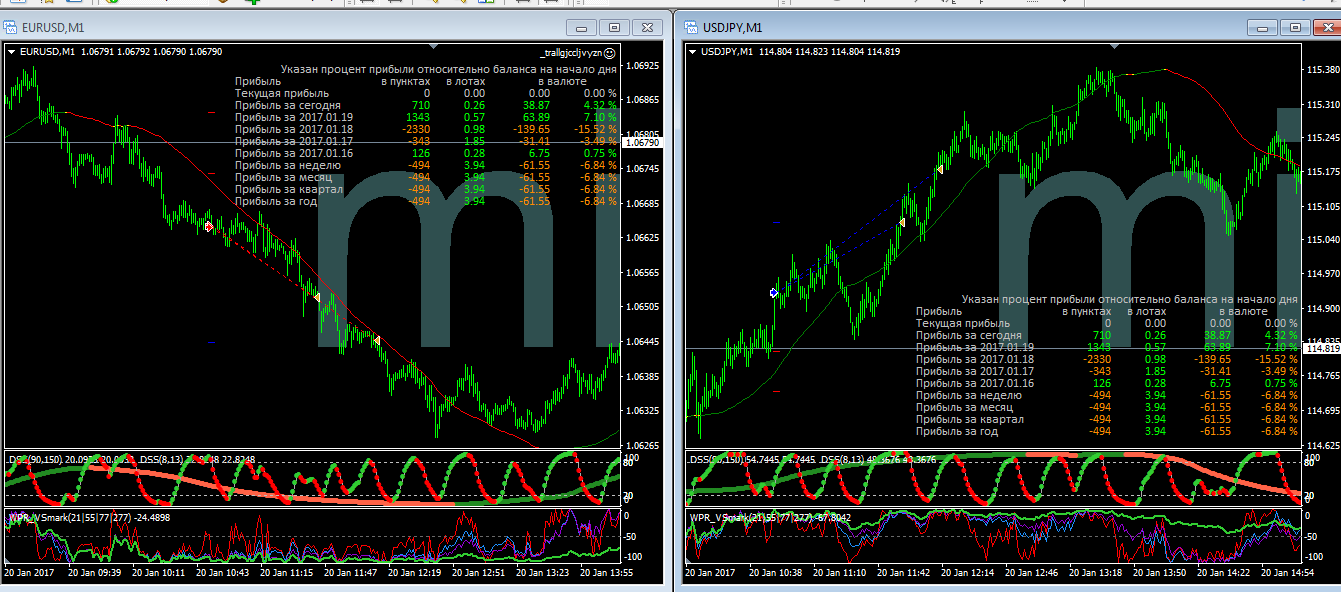Click 'Прибыль за 2017.01.18' row in EURUSD window
1341x592 pixels.
click(x=426, y=129)
